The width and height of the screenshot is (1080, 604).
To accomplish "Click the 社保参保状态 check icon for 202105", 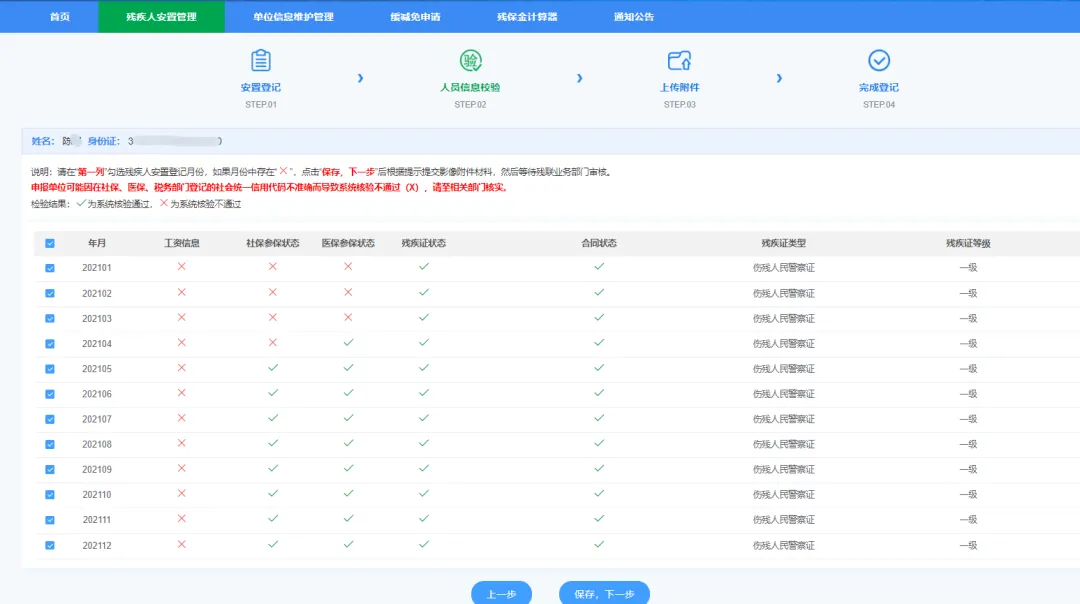I will [x=273, y=368].
